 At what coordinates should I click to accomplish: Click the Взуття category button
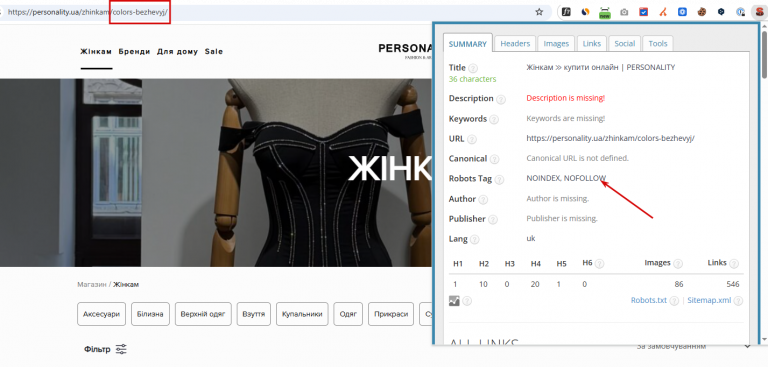point(254,314)
